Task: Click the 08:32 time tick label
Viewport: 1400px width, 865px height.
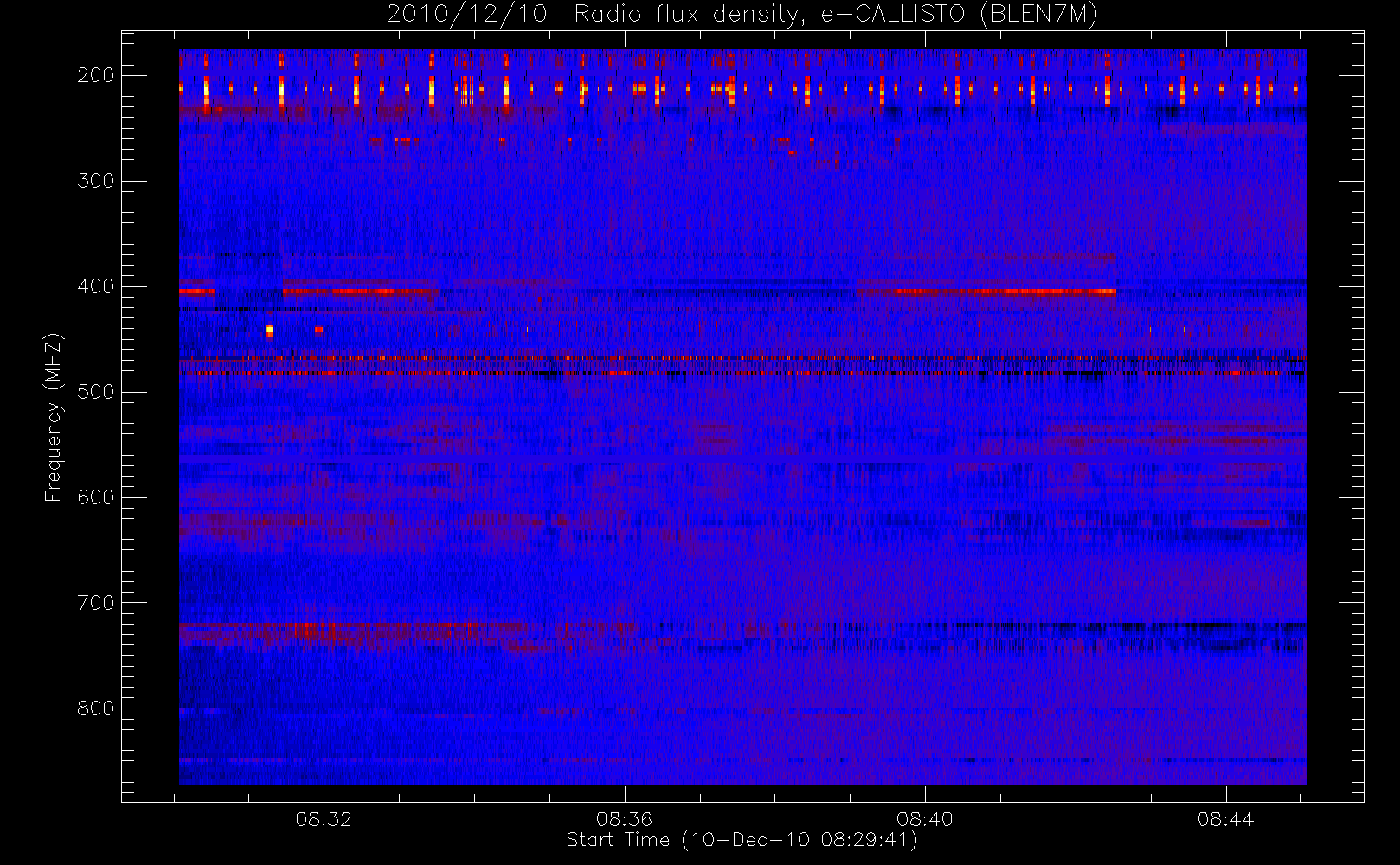Action: [324, 819]
